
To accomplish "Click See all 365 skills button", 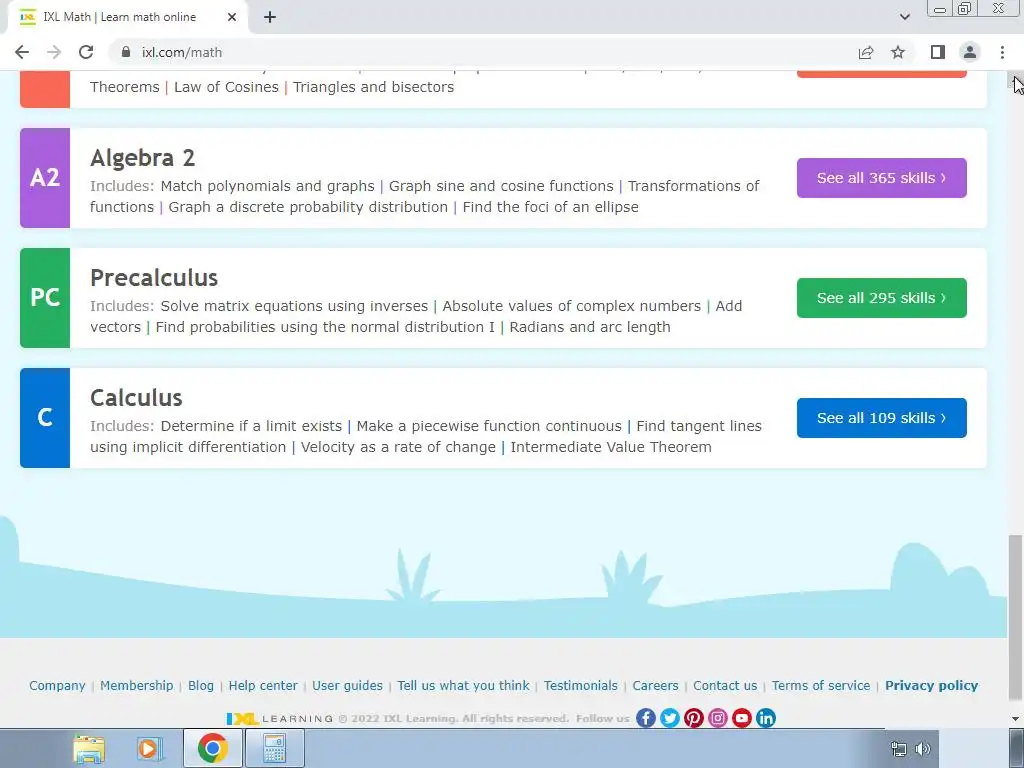I will coord(882,178).
